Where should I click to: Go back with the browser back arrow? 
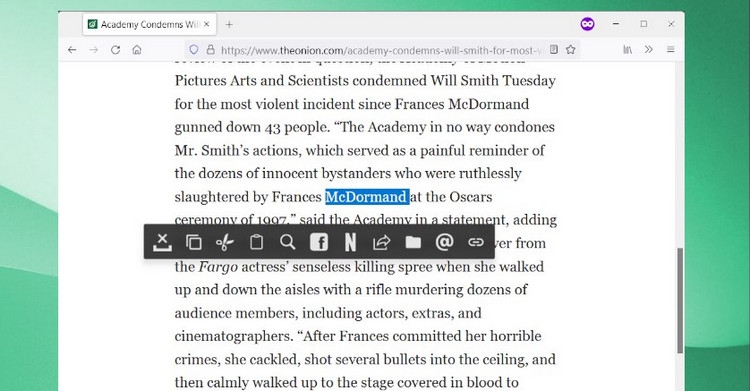click(x=72, y=50)
